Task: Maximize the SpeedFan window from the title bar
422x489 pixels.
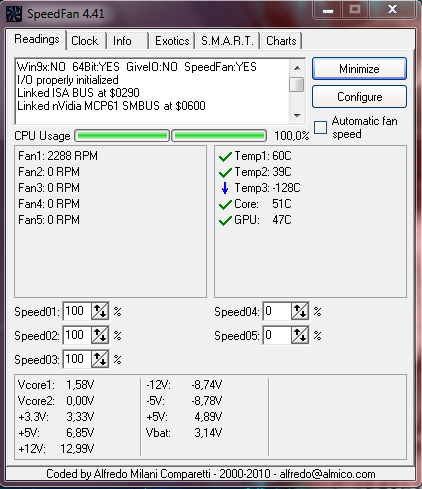Action: (x=355, y=10)
